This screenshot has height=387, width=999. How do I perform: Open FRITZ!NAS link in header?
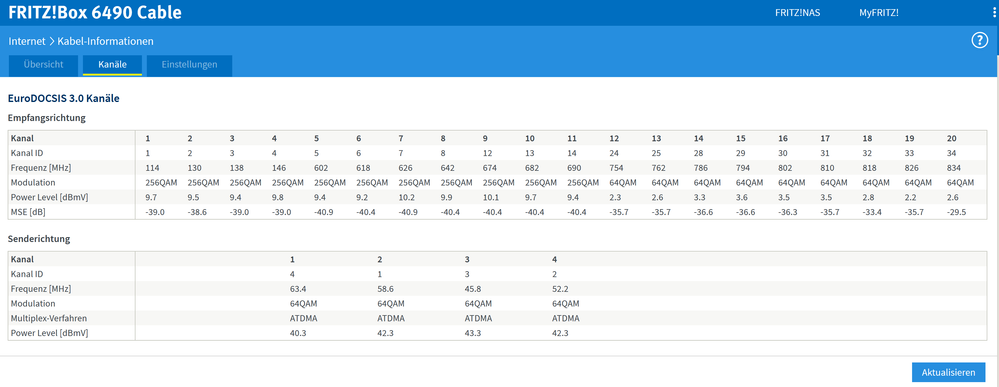pyautogui.click(x=797, y=13)
